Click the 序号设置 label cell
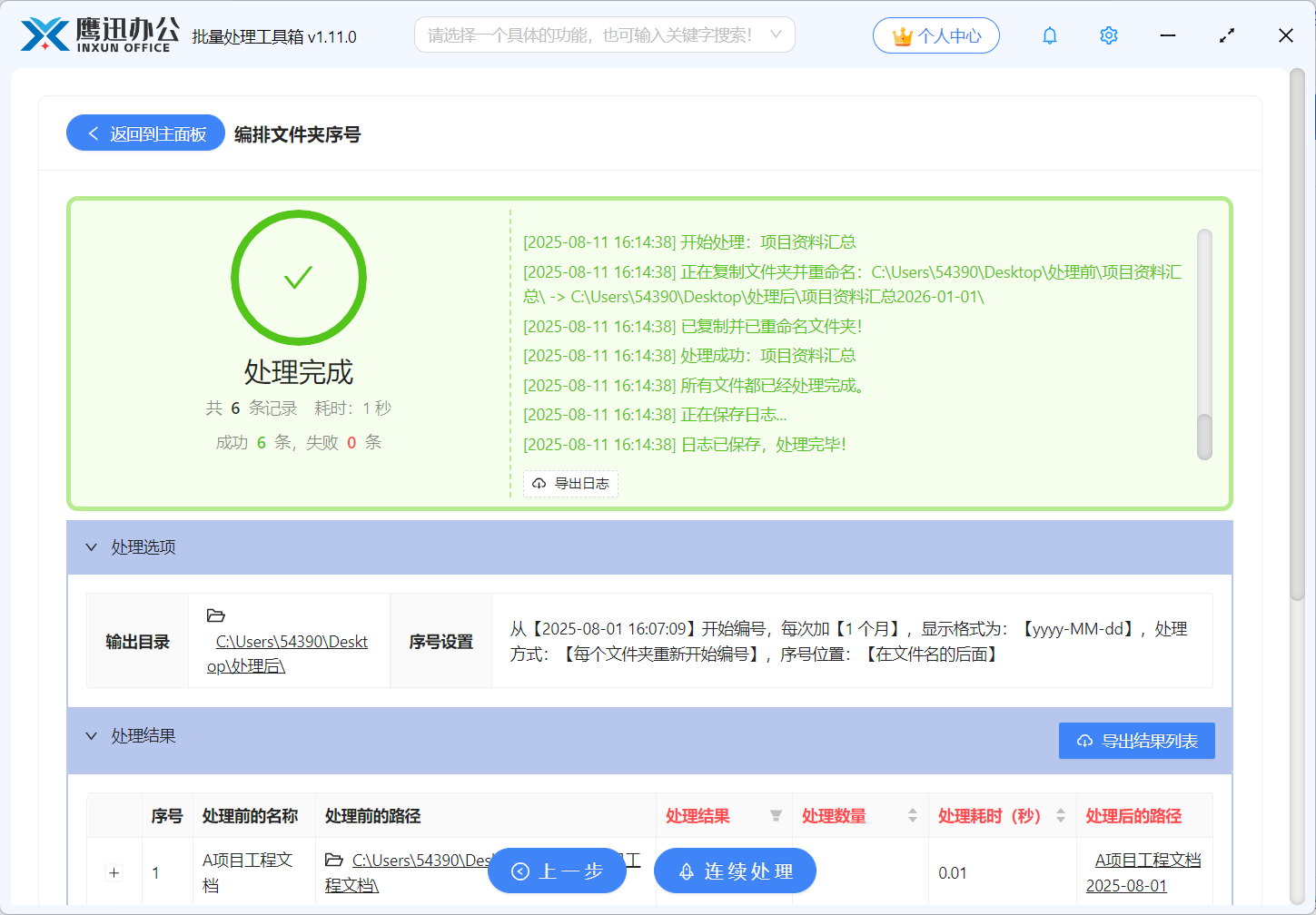 (441, 642)
